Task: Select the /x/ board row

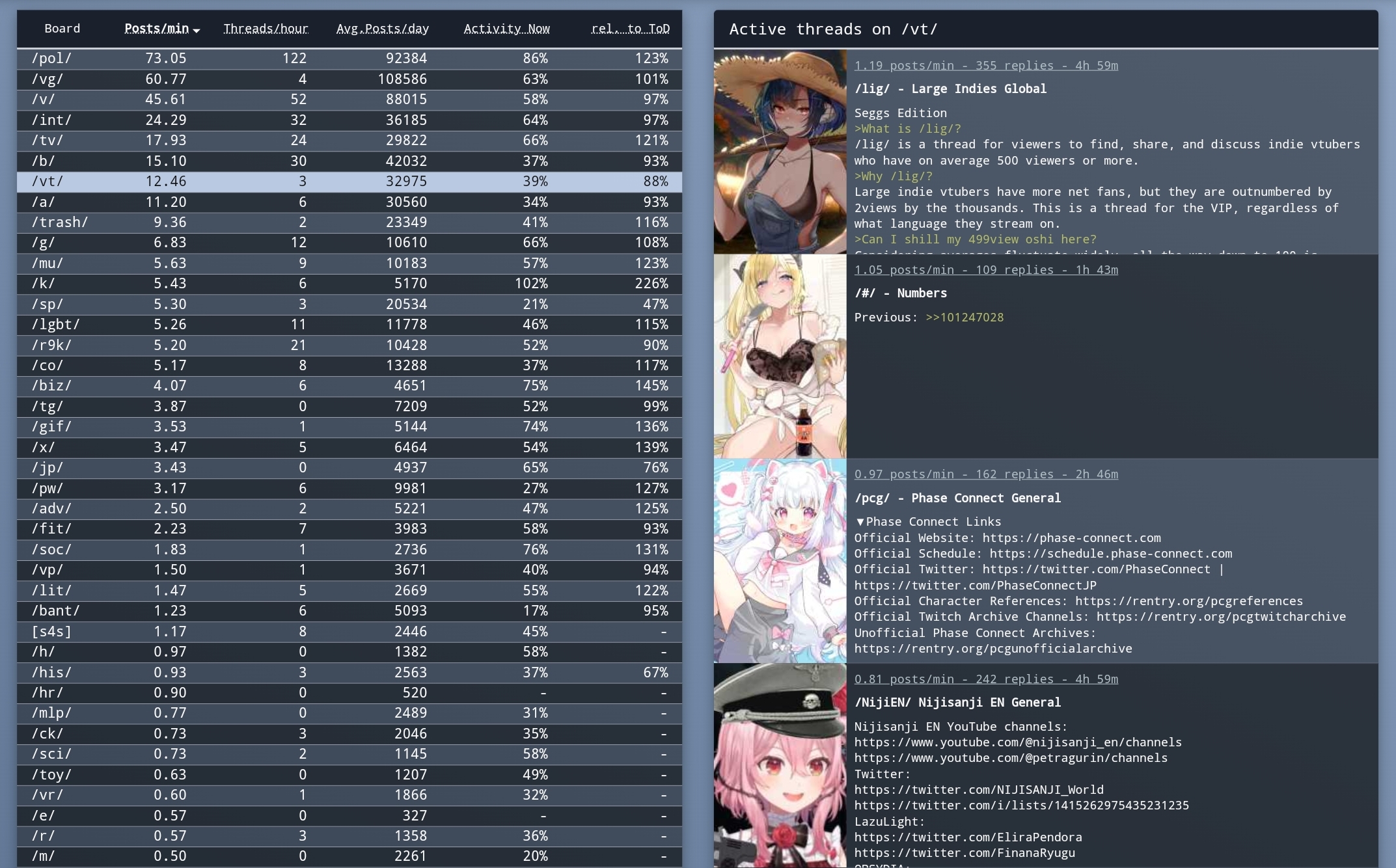Action: pyautogui.click(x=349, y=448)
